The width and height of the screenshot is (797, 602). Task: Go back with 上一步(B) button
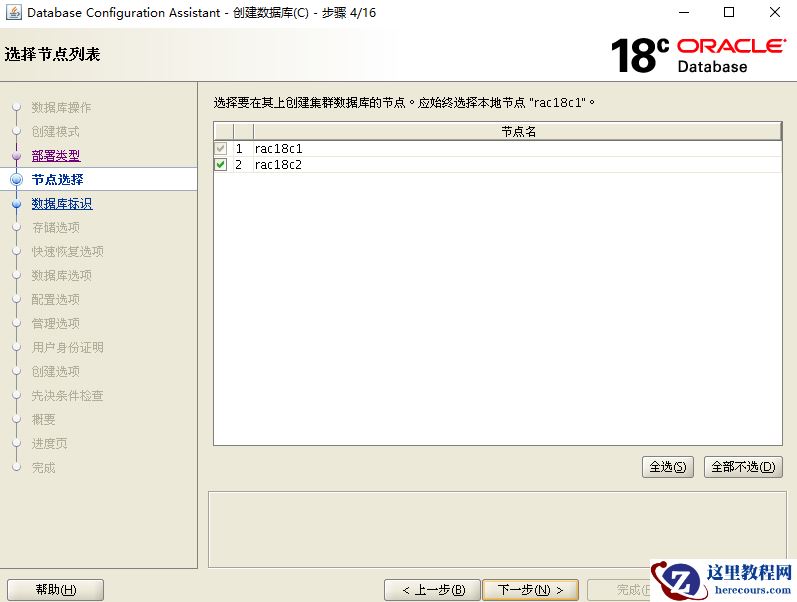coord(432,590)
